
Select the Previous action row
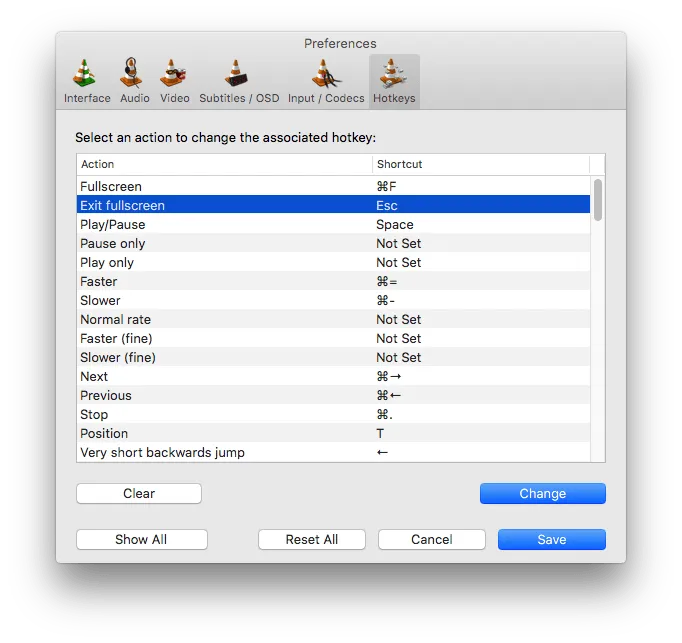tap(333, 395)
